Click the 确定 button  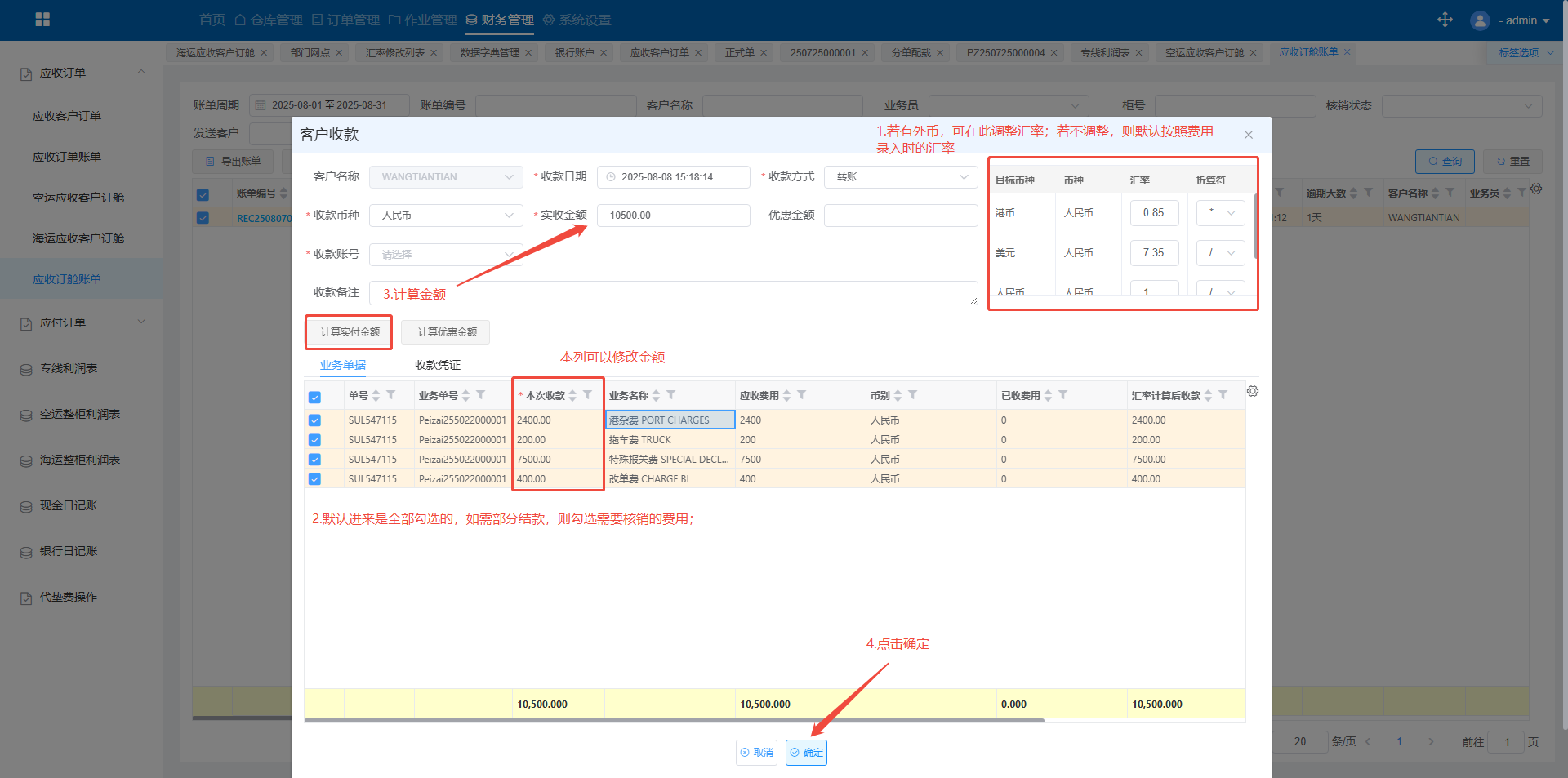pyautogui.click(x=806, y=753)
